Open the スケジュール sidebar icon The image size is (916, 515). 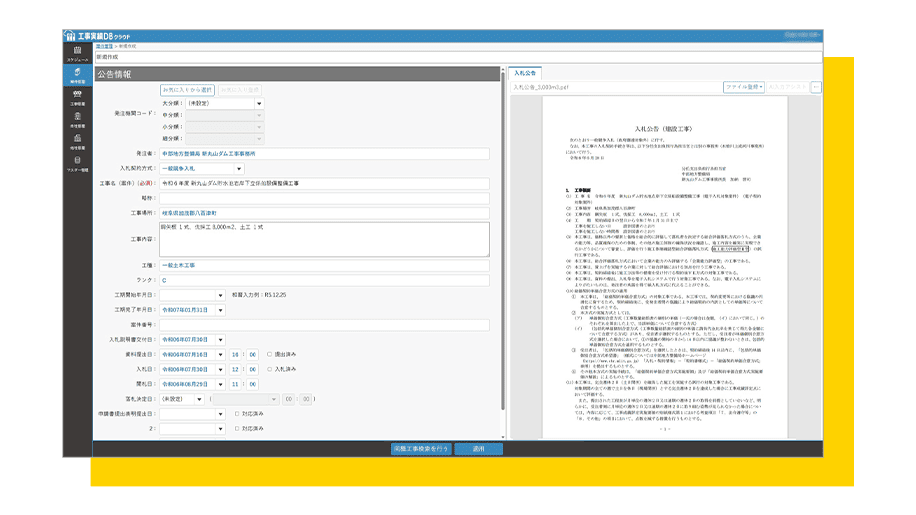point(77,52)
